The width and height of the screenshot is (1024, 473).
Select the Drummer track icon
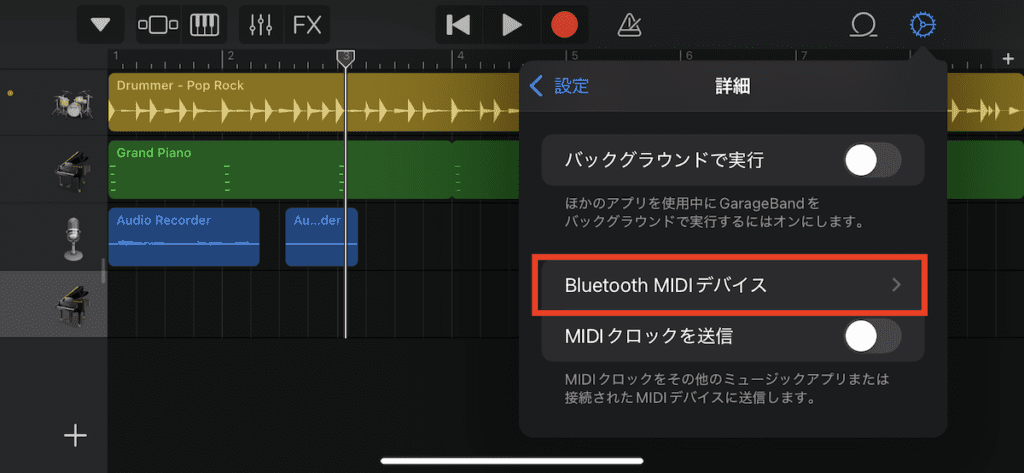[x=72, y=101]
